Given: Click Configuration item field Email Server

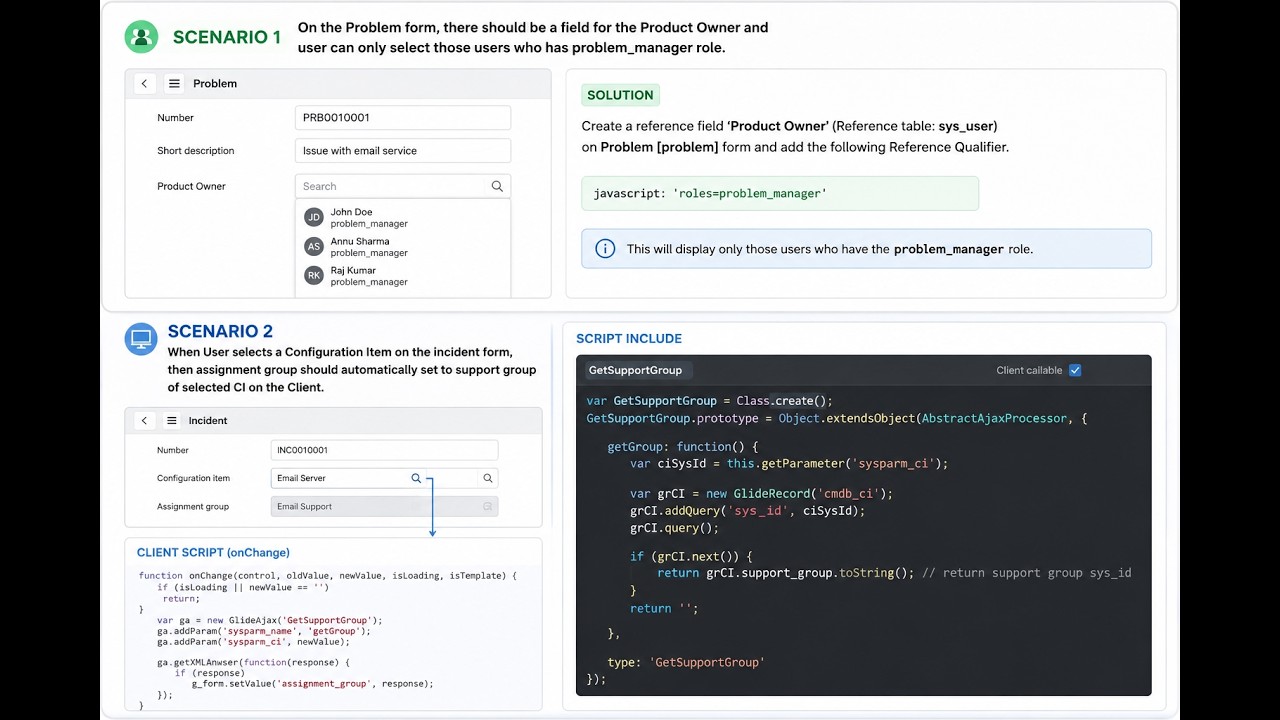Looking at the screenshot, I should click(384, 478).
